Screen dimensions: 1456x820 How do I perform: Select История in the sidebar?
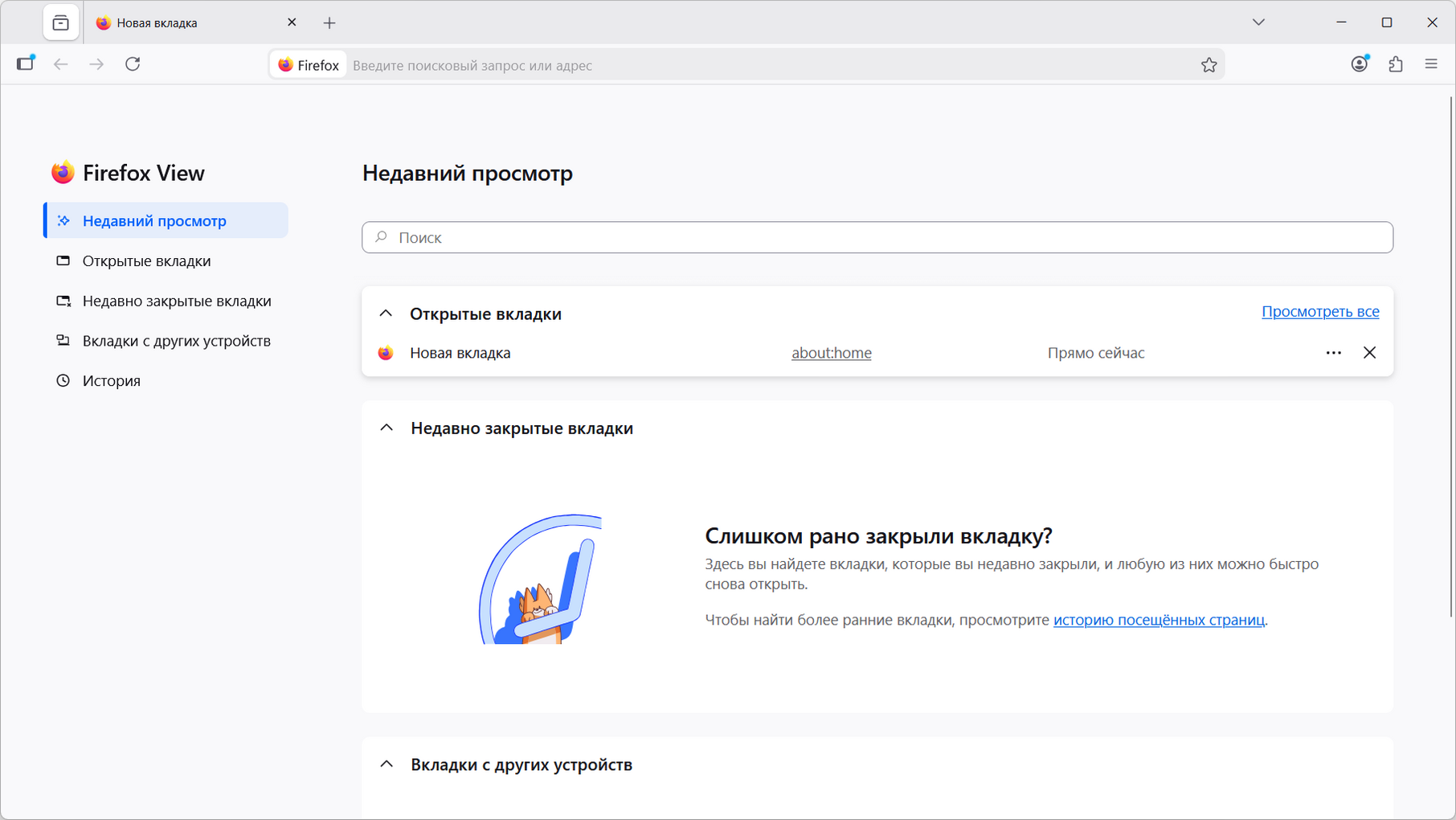coord(111,380)
